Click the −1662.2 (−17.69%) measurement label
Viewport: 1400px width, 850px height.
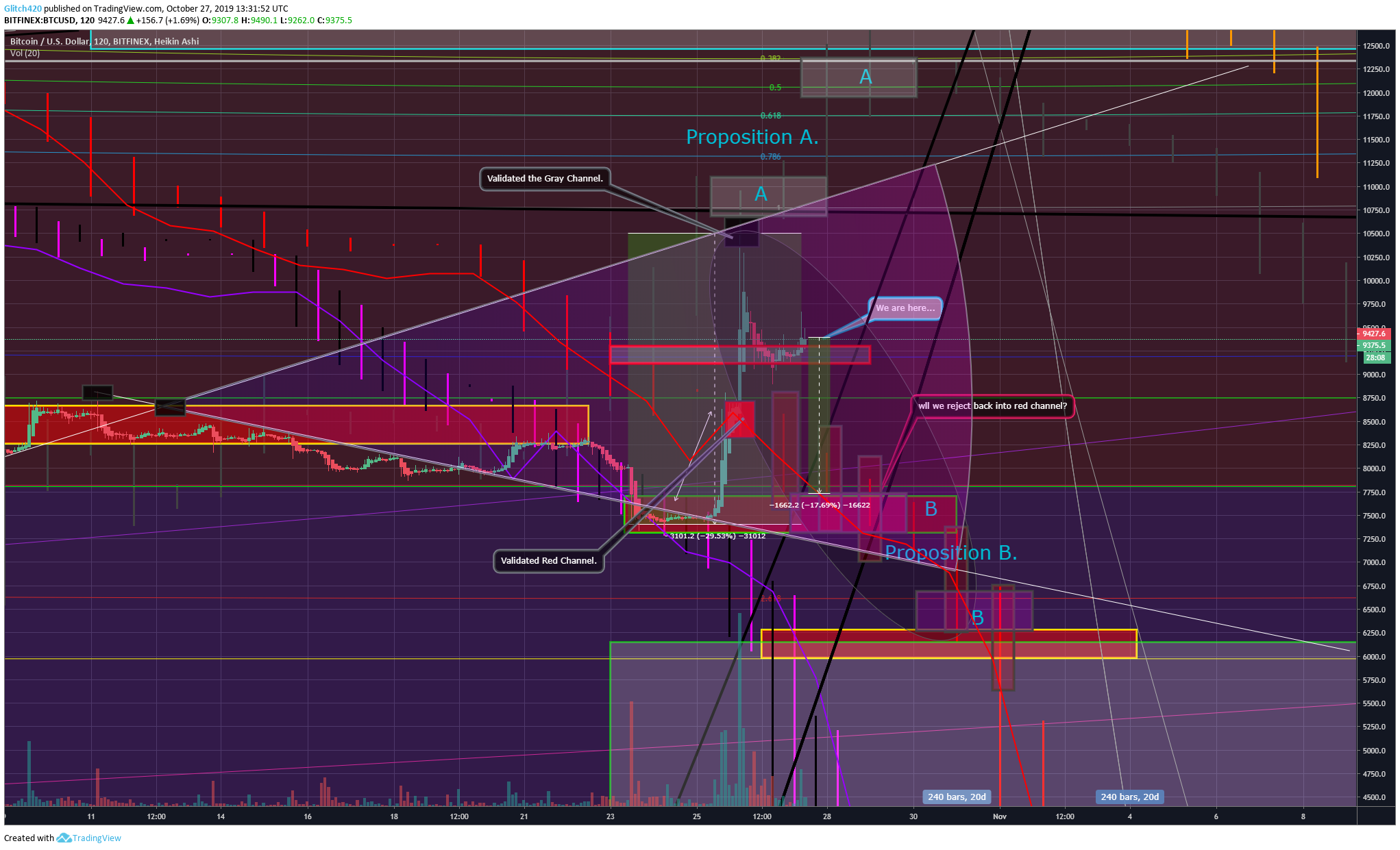tap(820, 505)
